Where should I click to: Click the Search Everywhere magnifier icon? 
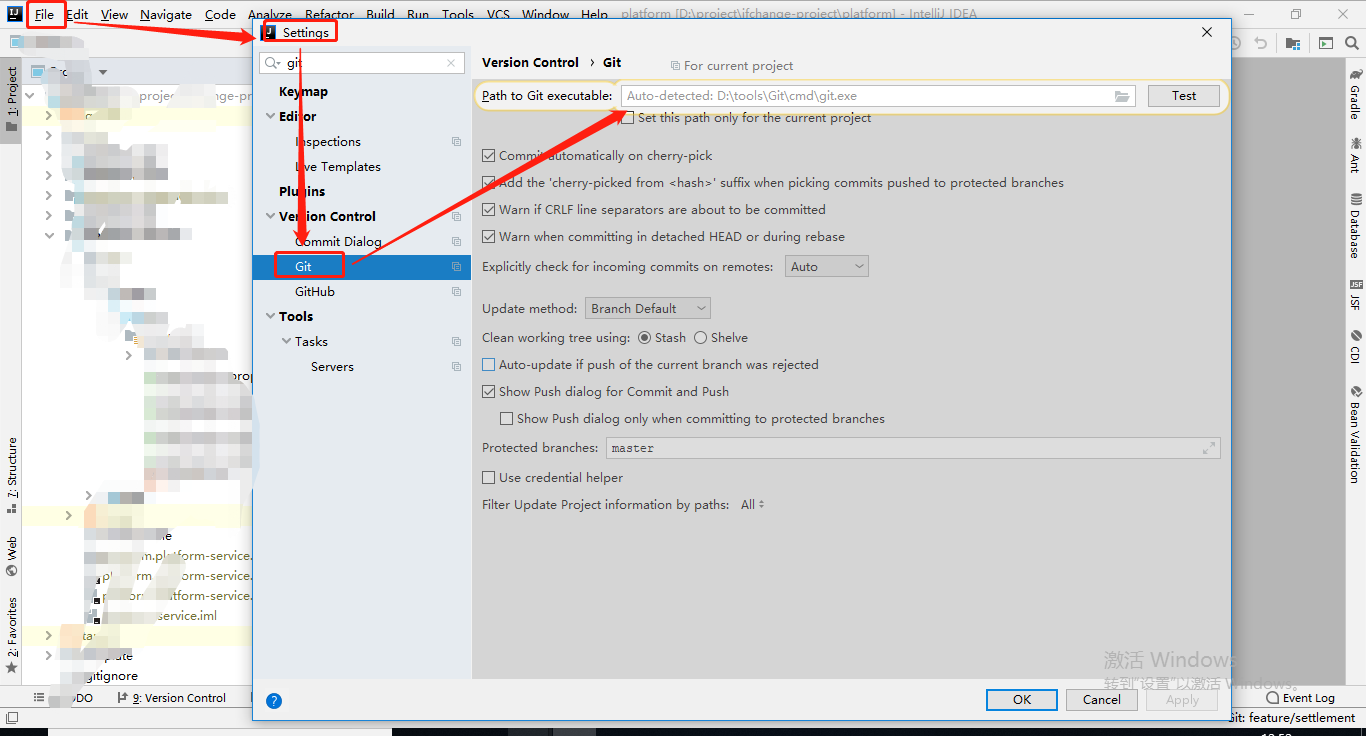1352,43
